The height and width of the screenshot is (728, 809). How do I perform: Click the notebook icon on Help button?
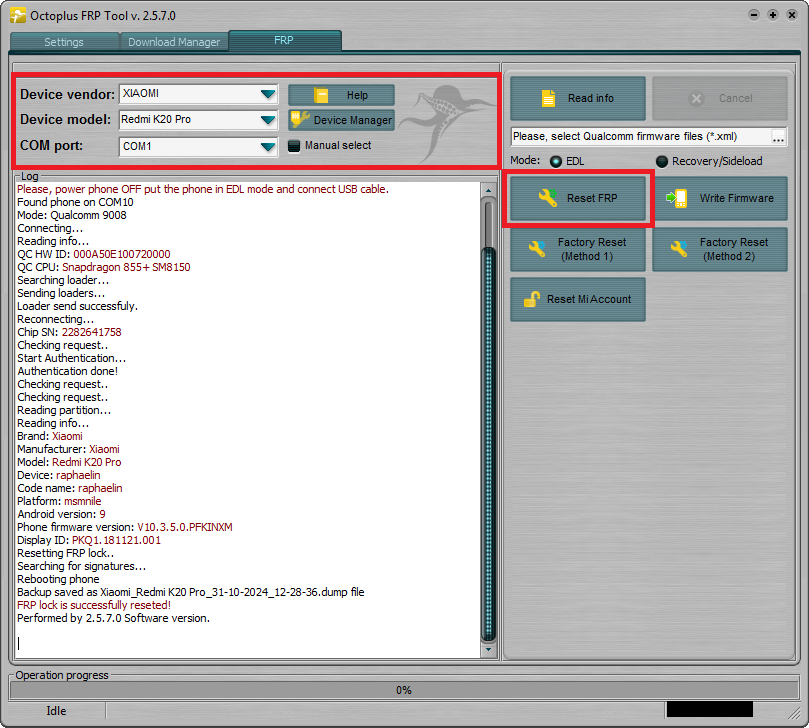coord(321,95)
